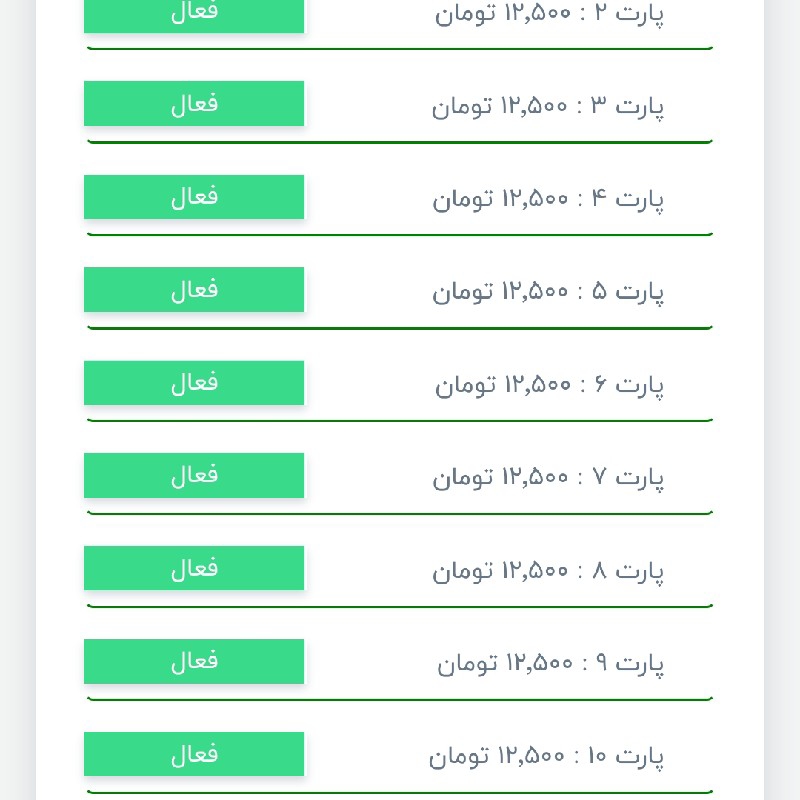Click the text 'پارت ۸ : ۱۲,۵۰۰ تومان'

coord(548,570)
